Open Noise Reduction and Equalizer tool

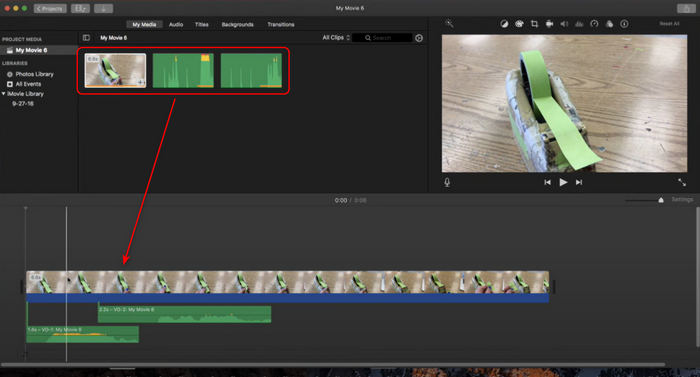579,24
